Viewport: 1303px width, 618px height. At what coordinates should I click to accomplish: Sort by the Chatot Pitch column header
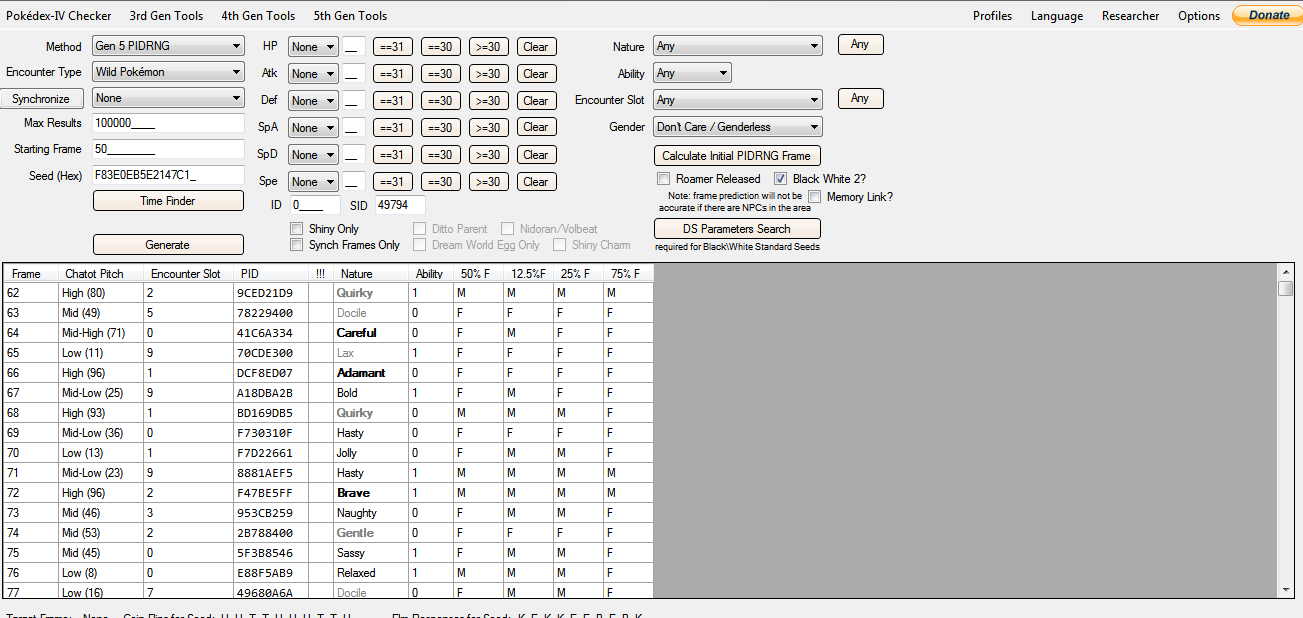tap(96, 274)
